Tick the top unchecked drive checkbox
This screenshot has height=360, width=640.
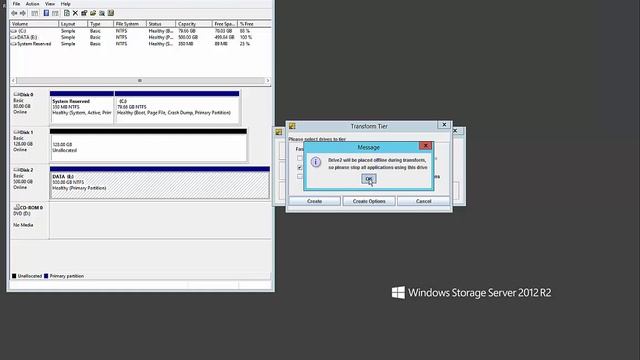point(300,158)
